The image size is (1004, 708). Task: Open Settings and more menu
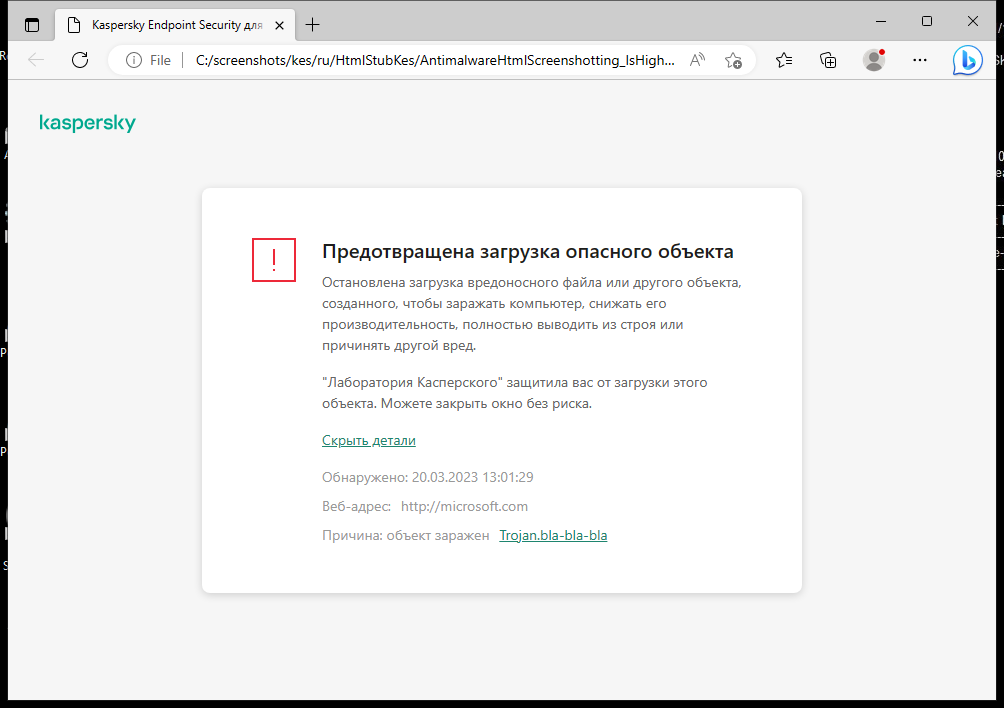(919, 60)
